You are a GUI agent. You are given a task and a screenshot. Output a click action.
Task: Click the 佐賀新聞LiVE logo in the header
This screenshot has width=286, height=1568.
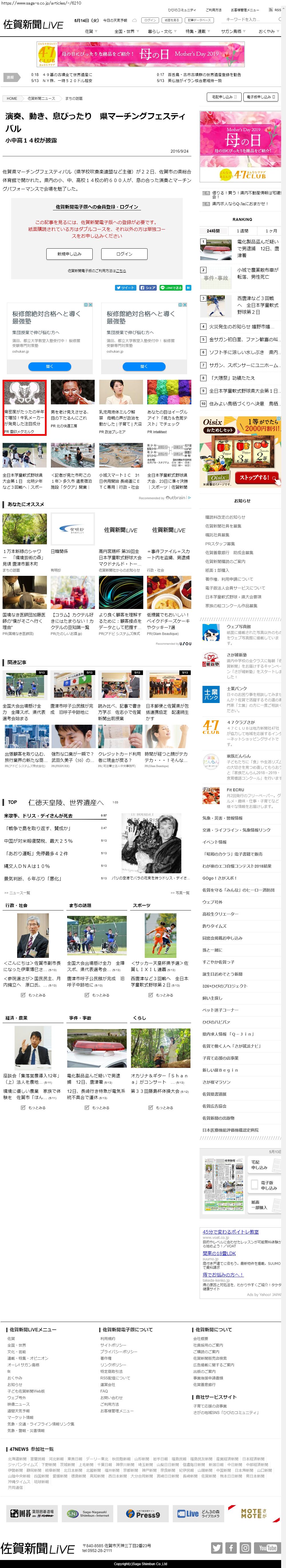tap(33, 25)
